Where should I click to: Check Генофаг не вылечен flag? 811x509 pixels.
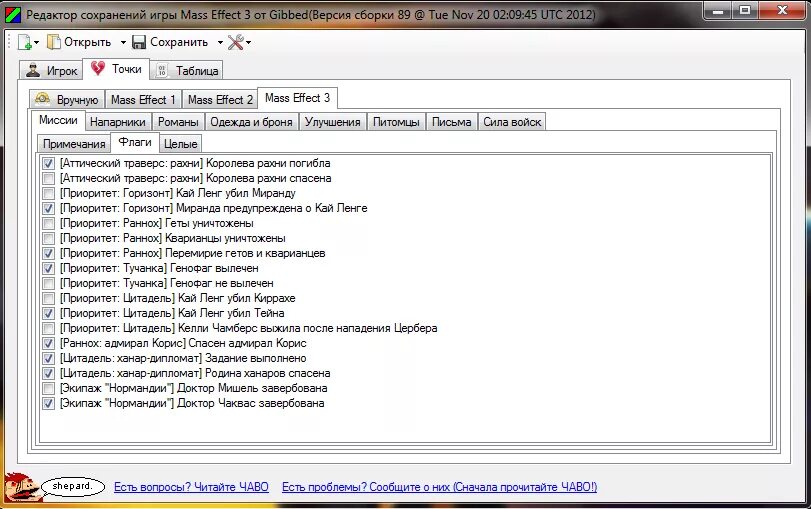point(49,283)
